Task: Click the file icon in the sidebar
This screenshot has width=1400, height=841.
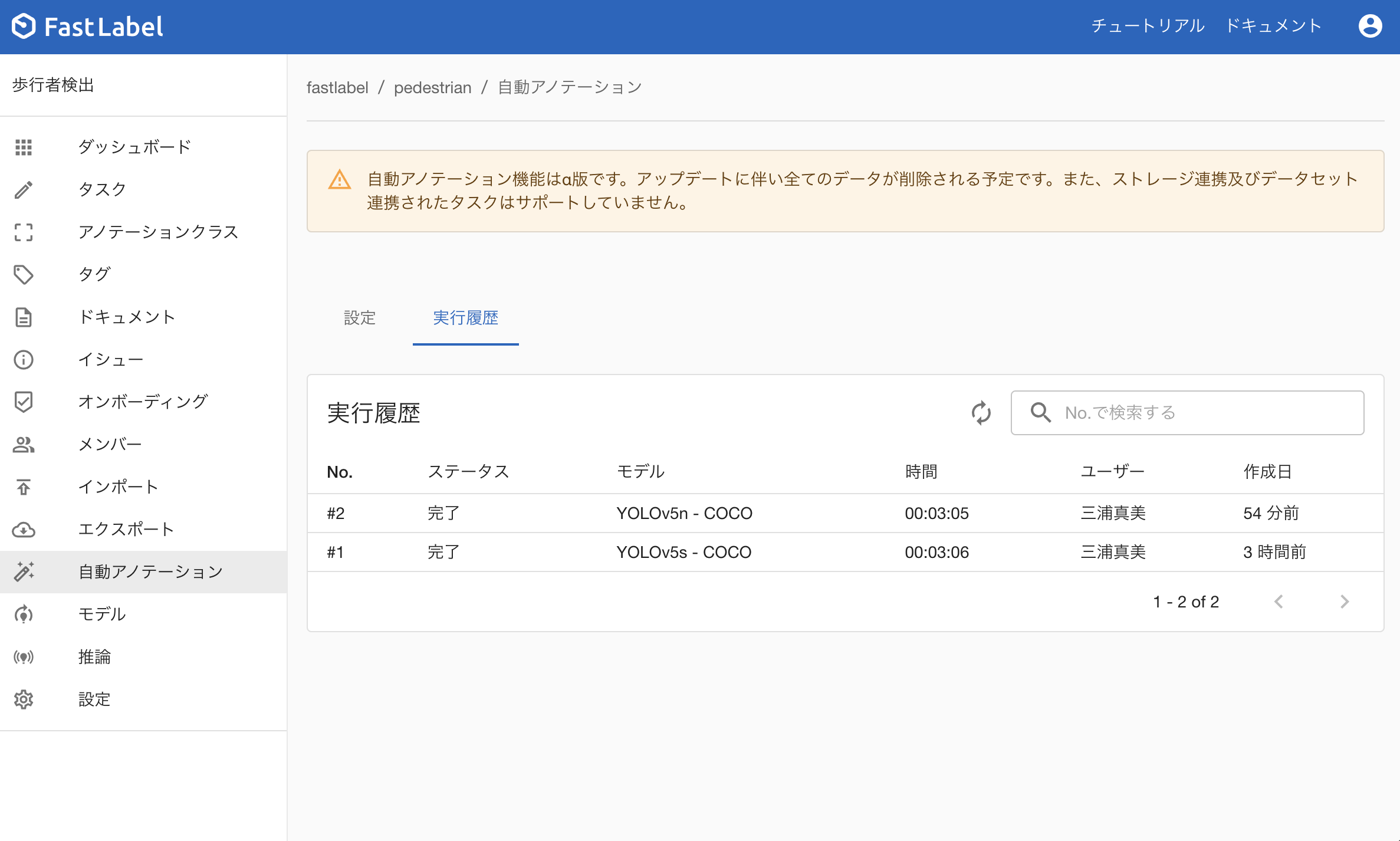Action: 24,317
